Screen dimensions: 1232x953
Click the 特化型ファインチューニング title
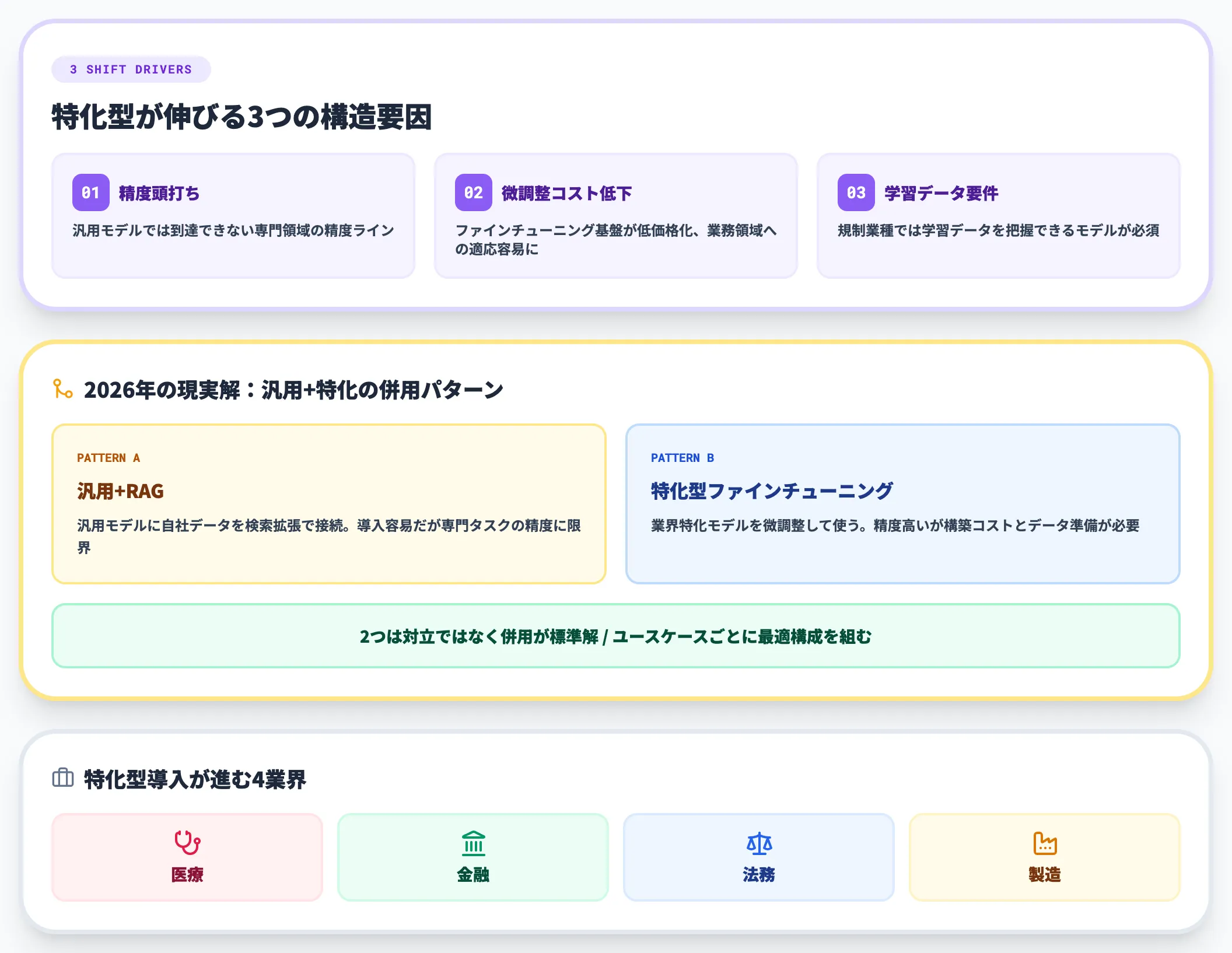point(772,491)
